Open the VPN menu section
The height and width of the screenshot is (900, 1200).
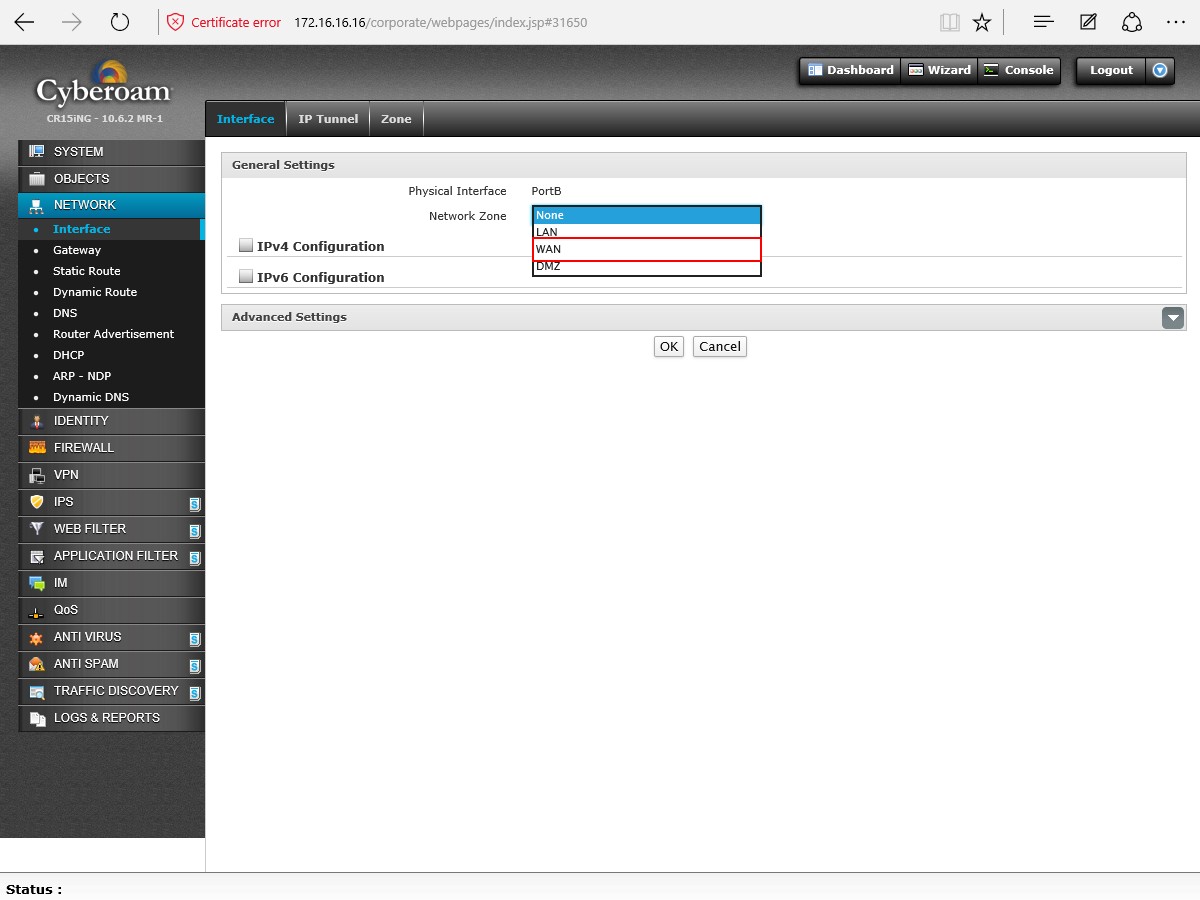111,475
